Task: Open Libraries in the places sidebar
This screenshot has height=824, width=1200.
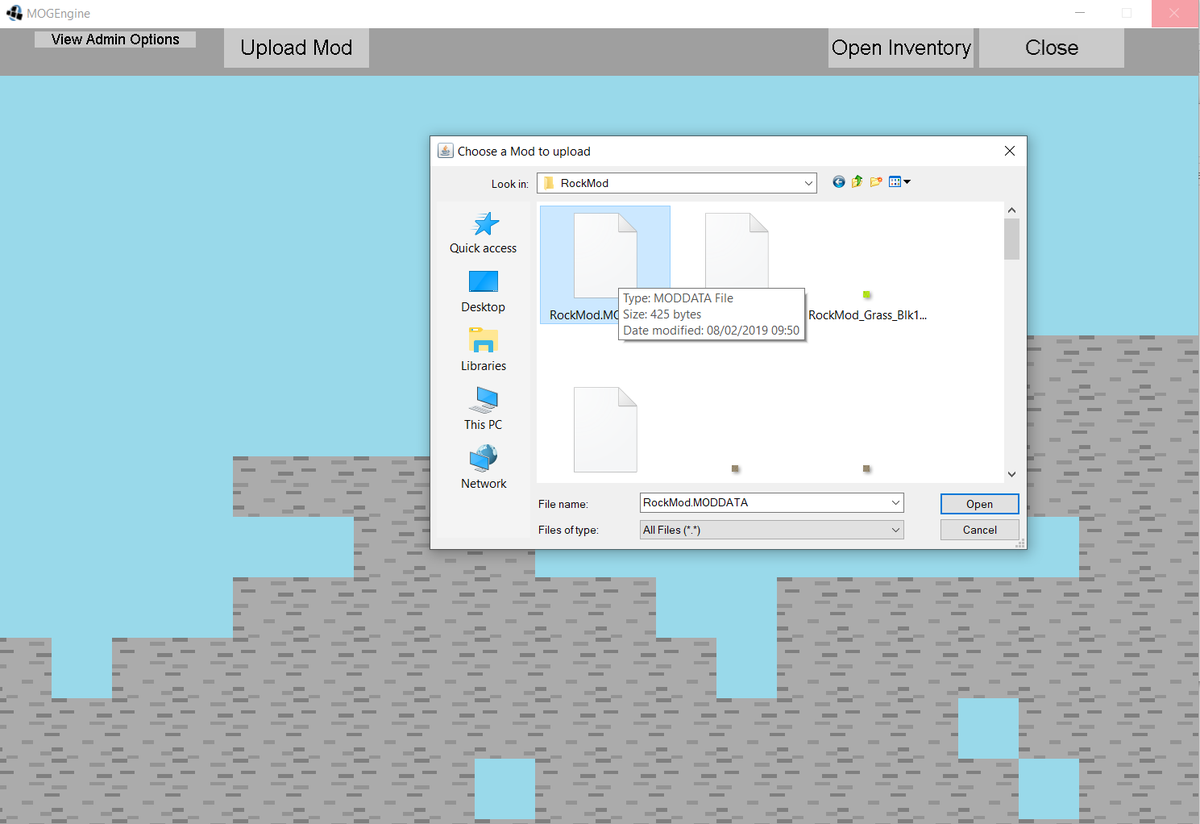Action: click(483, 350)
